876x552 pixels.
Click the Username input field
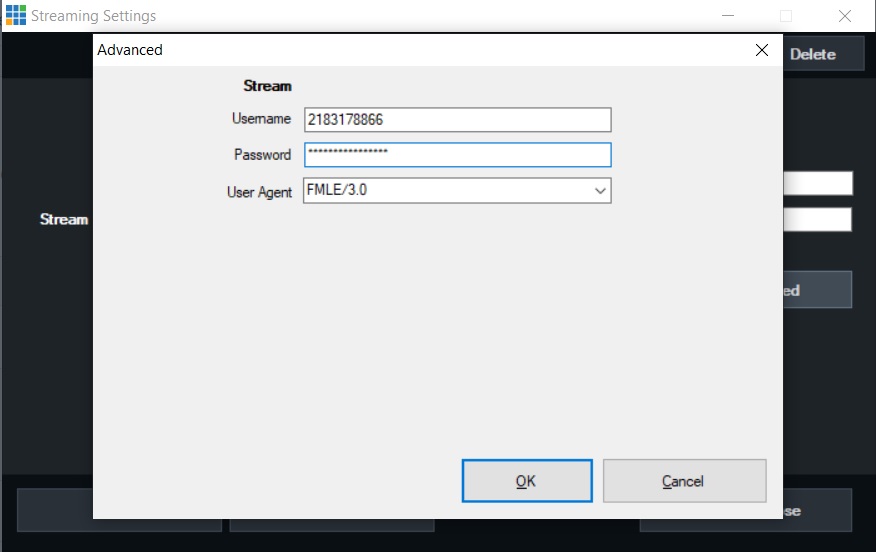(x=458, y=120)
